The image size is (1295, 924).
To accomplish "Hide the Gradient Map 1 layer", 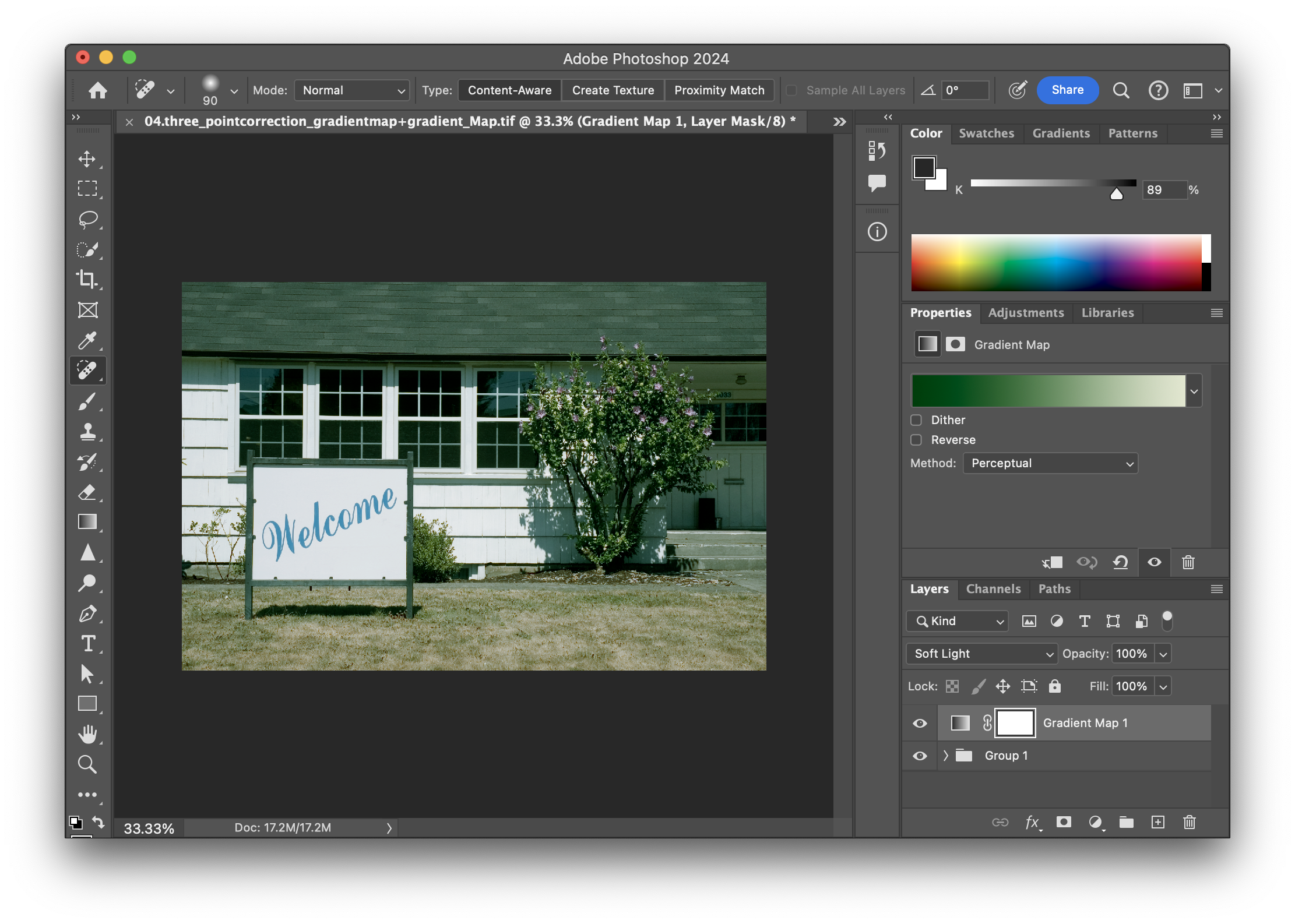I will pyautogui.click(x=920, y=723).
